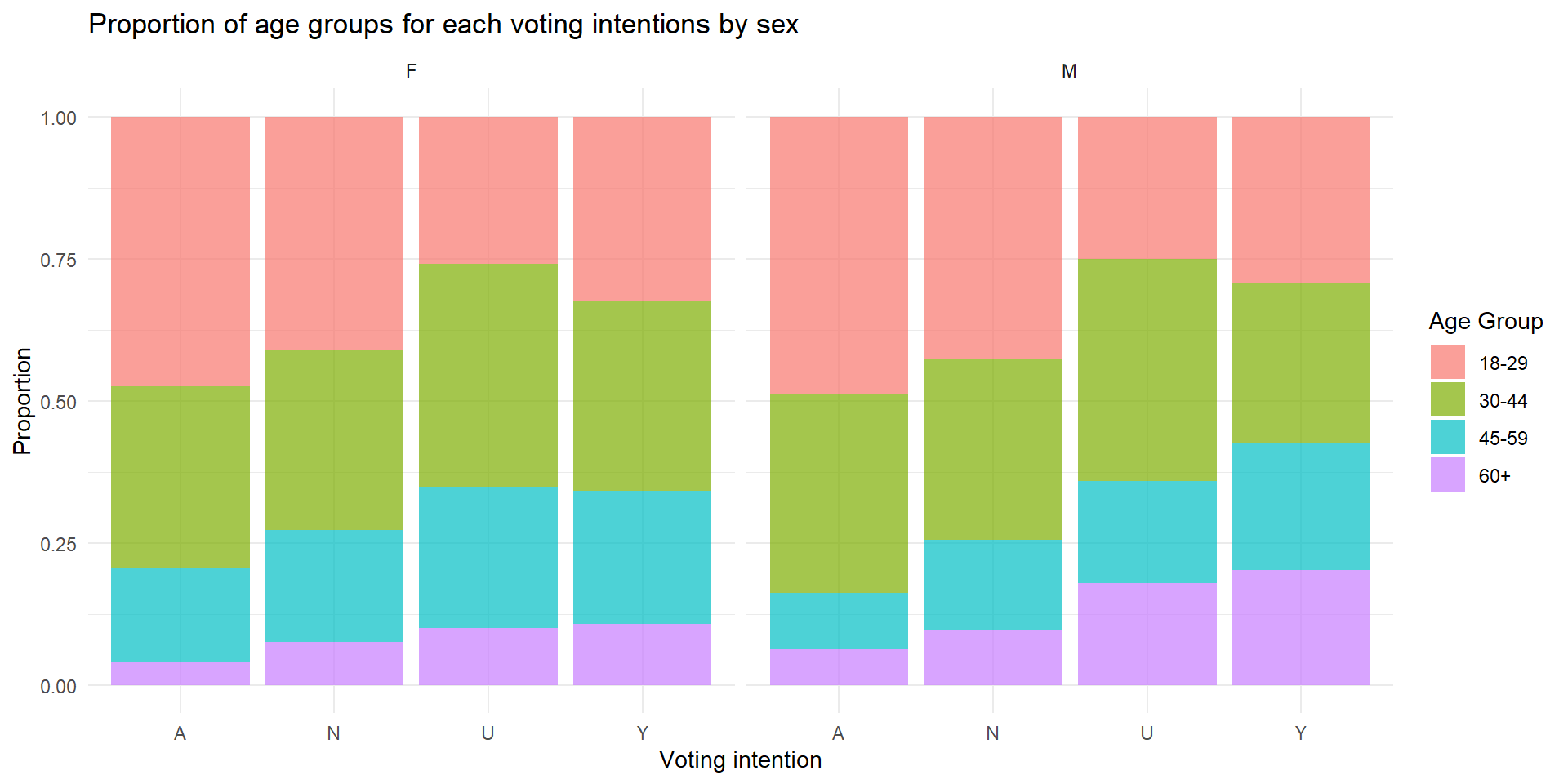Click the 45-59 legend color swatch
The height and width of the screenshot is (784, 1568).
tap(1447, 438)
